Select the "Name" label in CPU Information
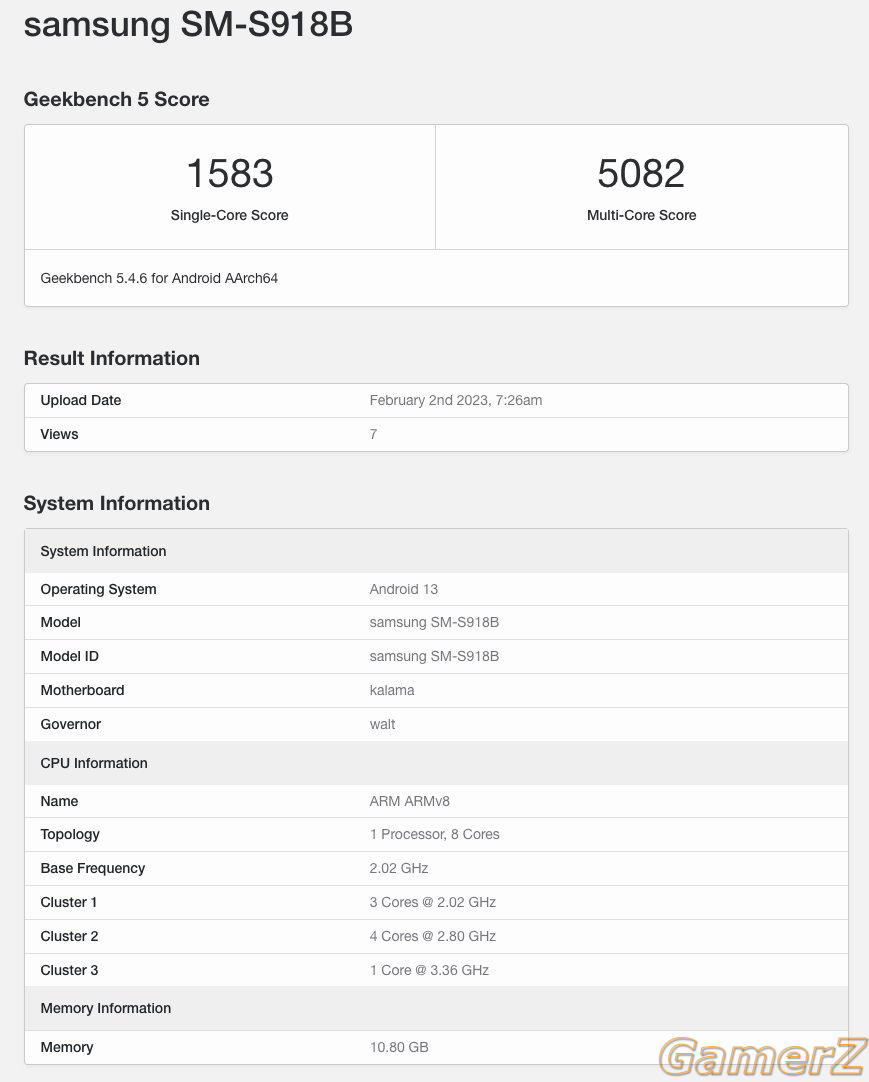Image resolution: width=869 pixels, height=1082 pixels. click(x=59, y=801)
